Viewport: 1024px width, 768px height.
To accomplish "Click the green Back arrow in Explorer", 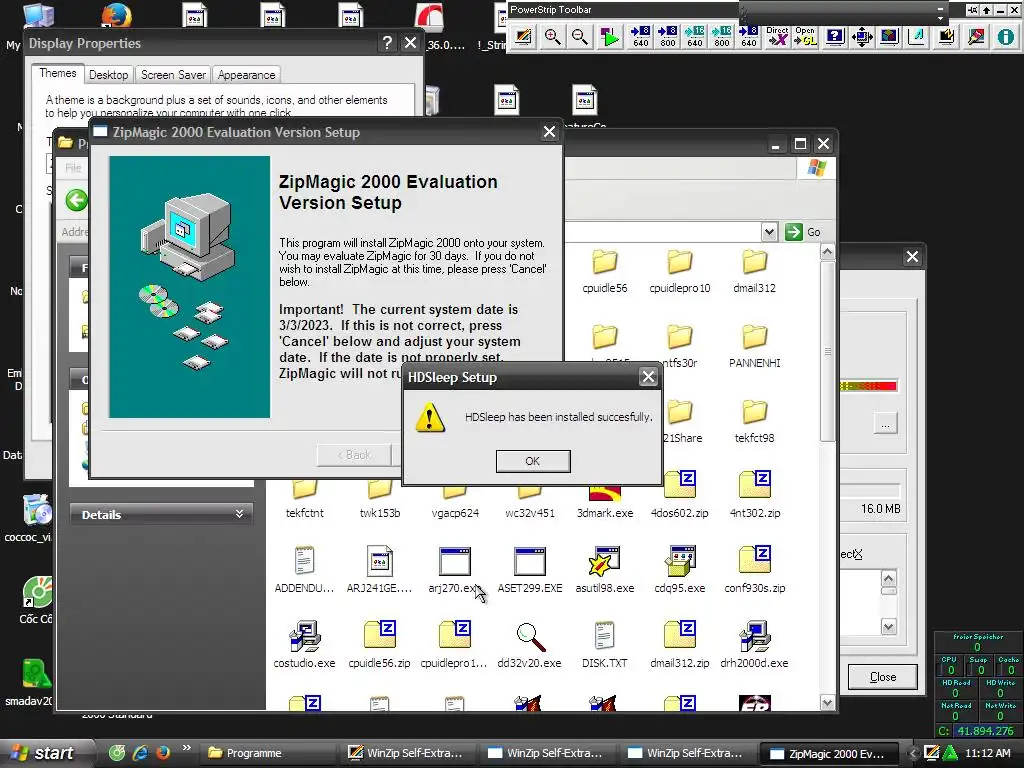I will [76, 200].
